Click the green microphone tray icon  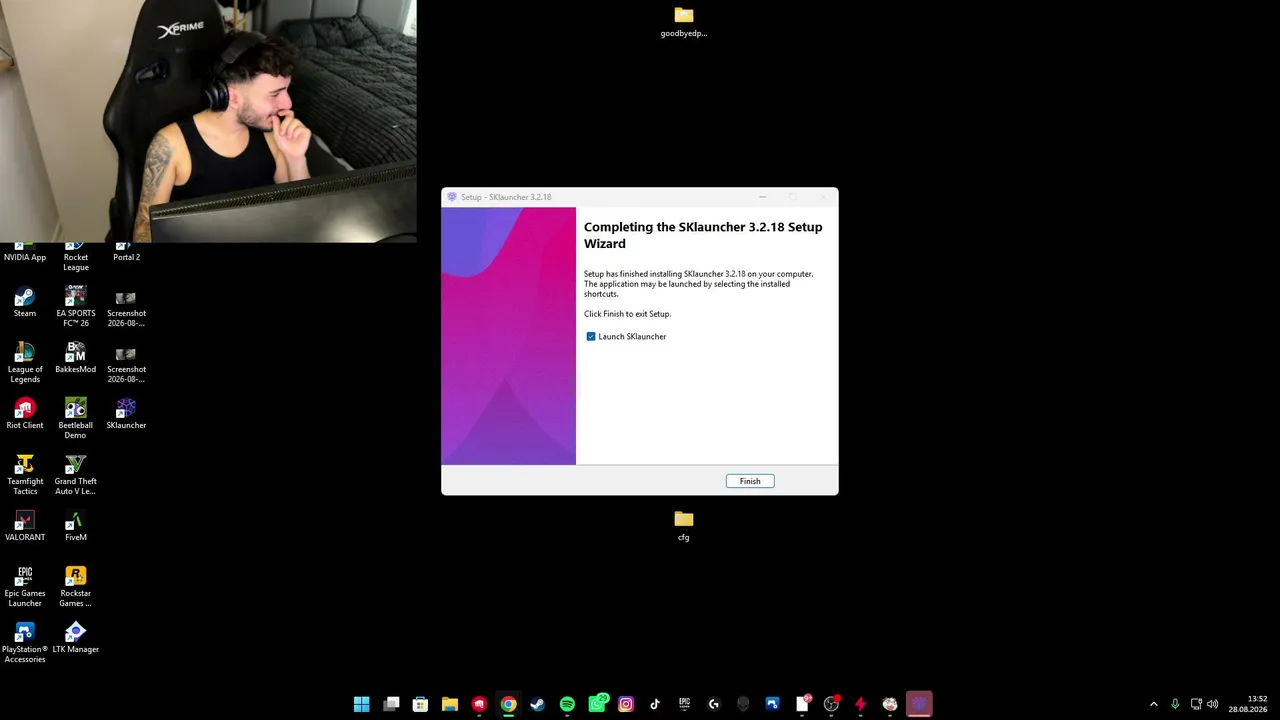coord(1175,704)
